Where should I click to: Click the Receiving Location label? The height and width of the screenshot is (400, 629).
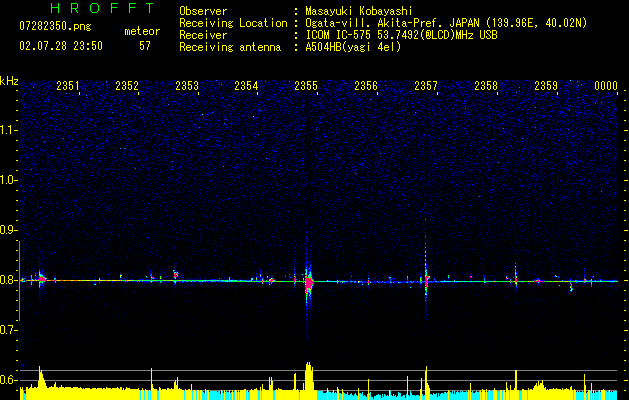pyautogui.click(x=233, y=23)
